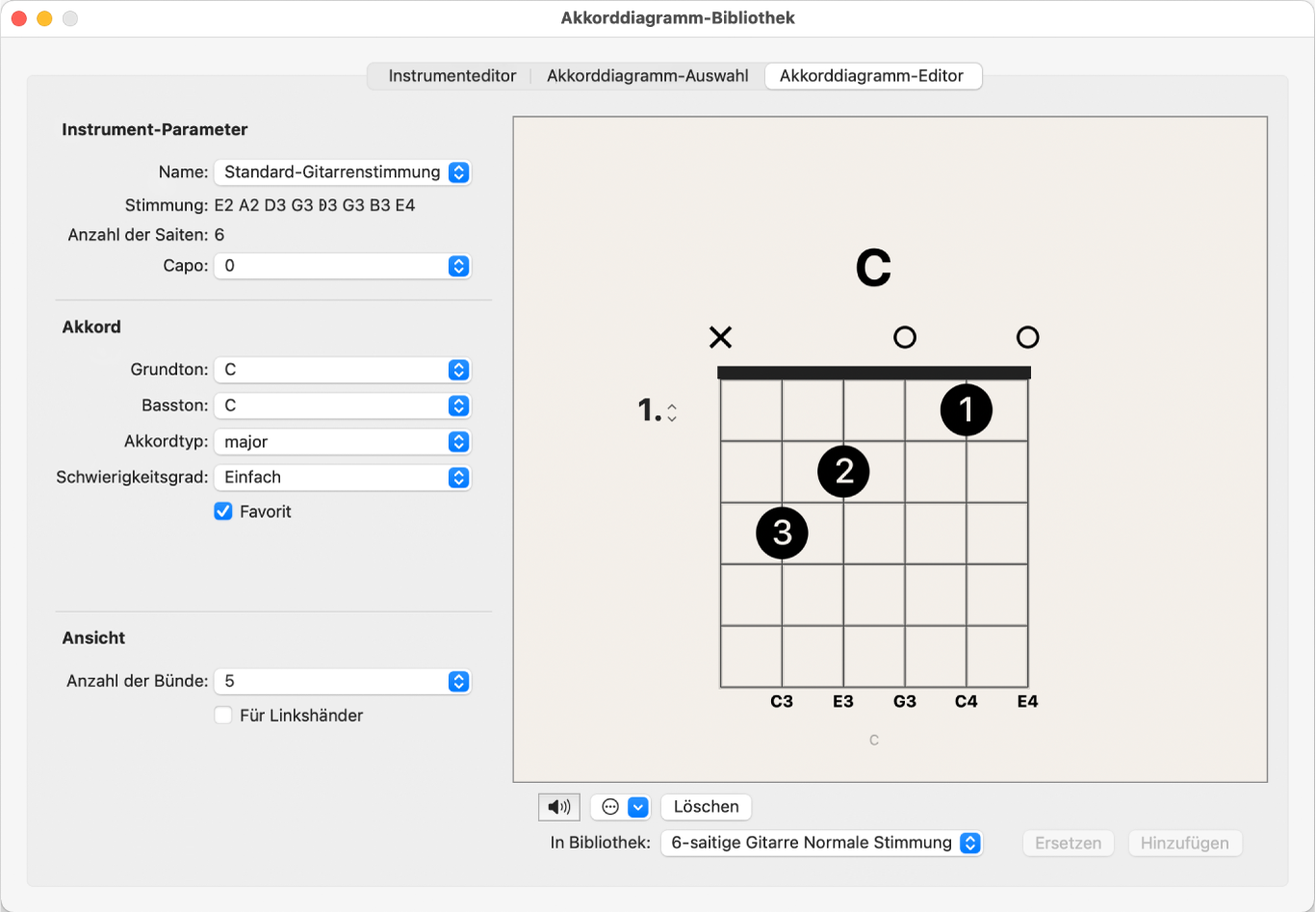
Task: Select finger dot 2 on the fretboard
Action: point(843,472)
